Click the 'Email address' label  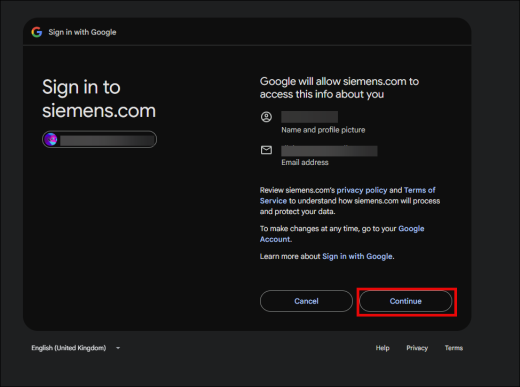click(305, 162)
